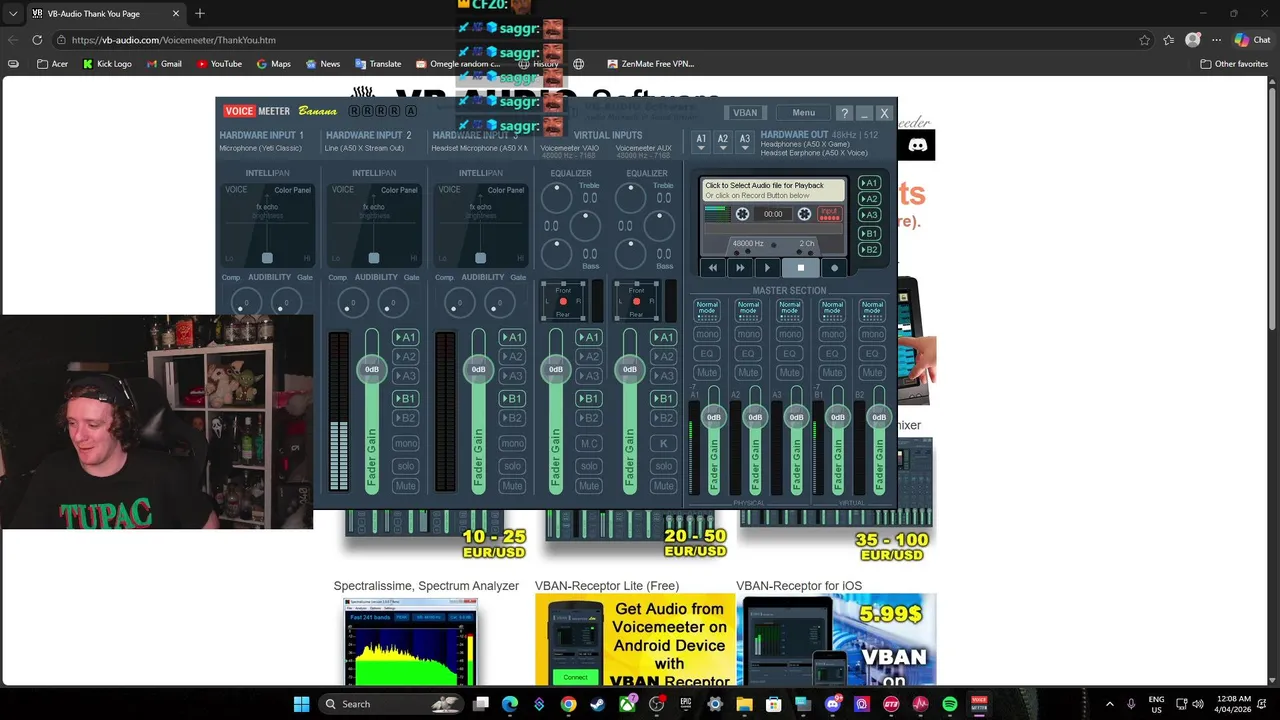This screenshot has height=720, width=1280.
Task: Open Spotify from the taskbar
Action: pos(949,704)
